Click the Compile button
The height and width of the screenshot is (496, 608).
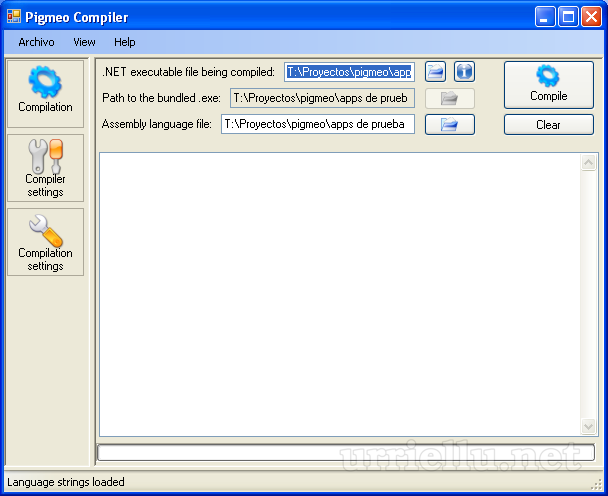coord(549,85)
